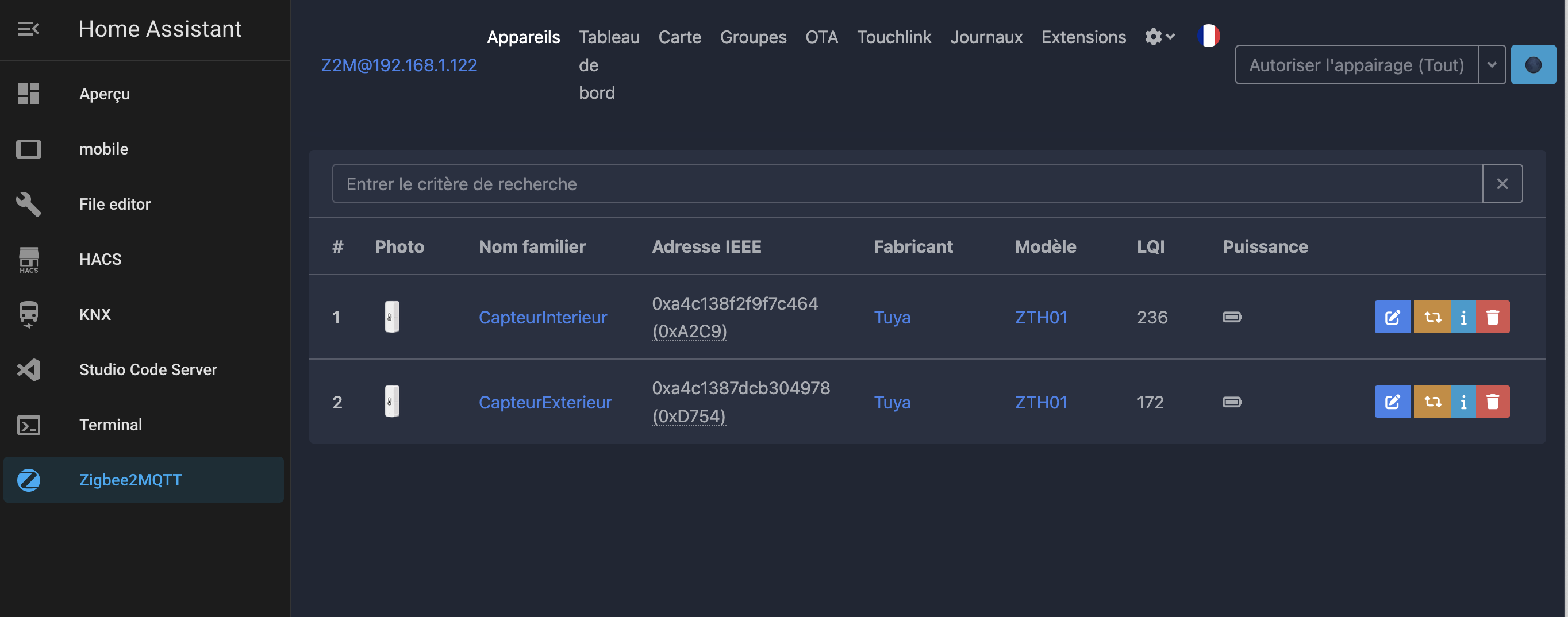This screenshot has height=617, width=1568.
Task: Sort by Adresse IEEE column header
Action: coord(706,246)
